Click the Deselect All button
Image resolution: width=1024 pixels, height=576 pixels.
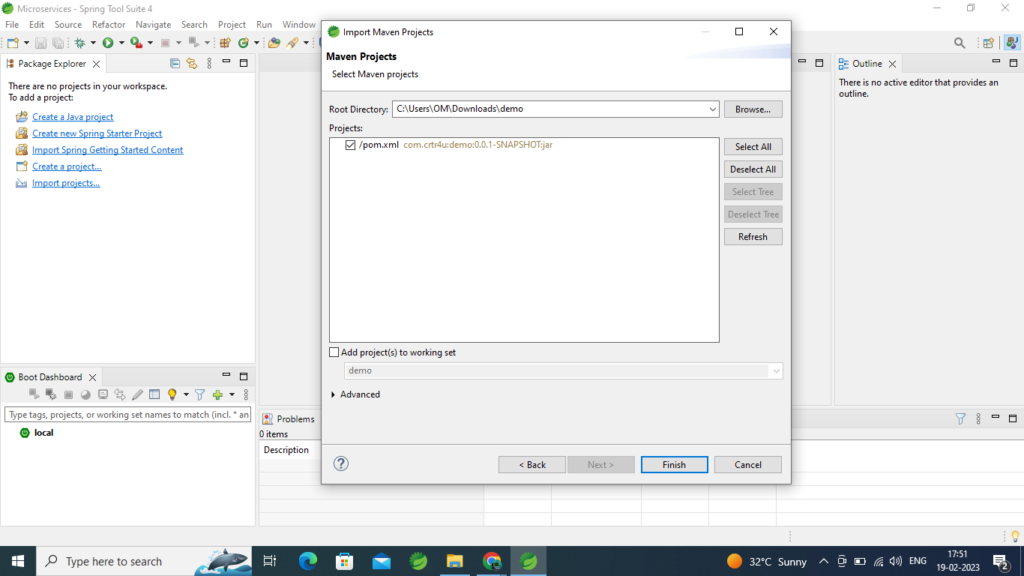752,169
